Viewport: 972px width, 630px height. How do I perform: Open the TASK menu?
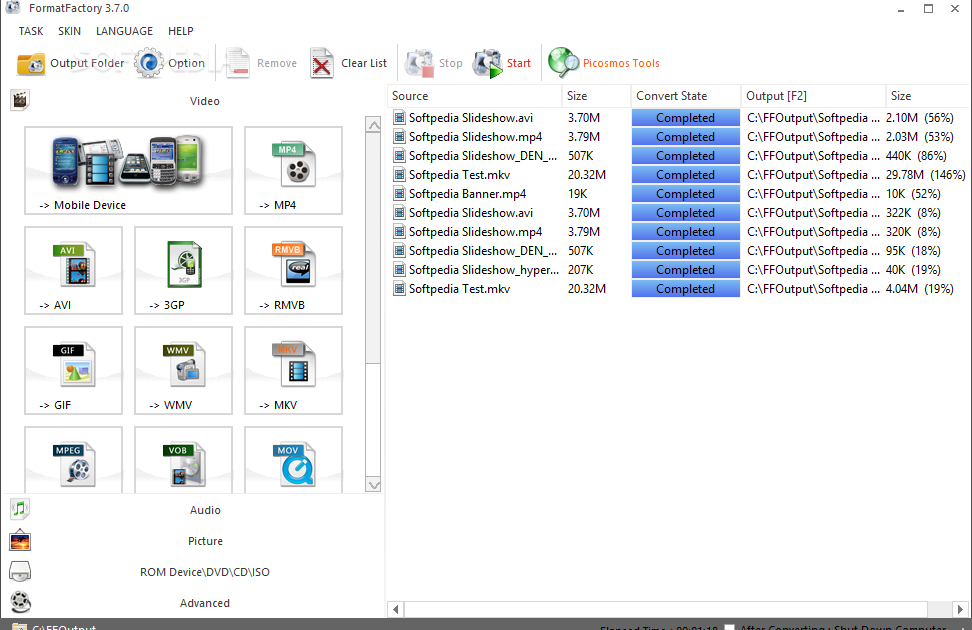[30, 31]
